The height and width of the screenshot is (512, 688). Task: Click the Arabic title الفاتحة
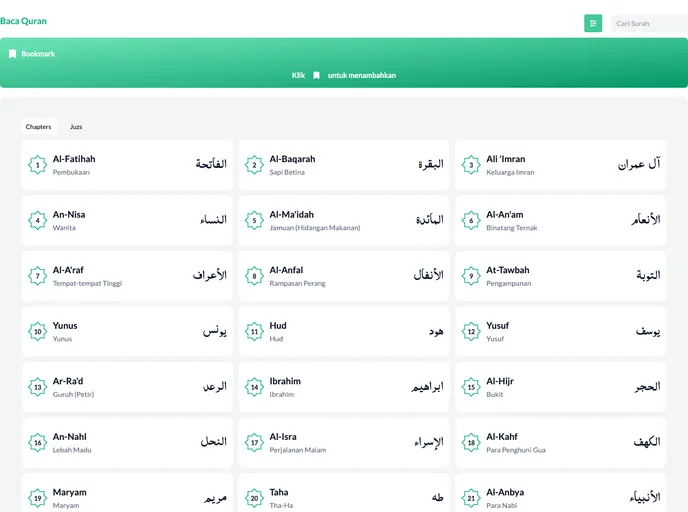(x=211, y=164)
